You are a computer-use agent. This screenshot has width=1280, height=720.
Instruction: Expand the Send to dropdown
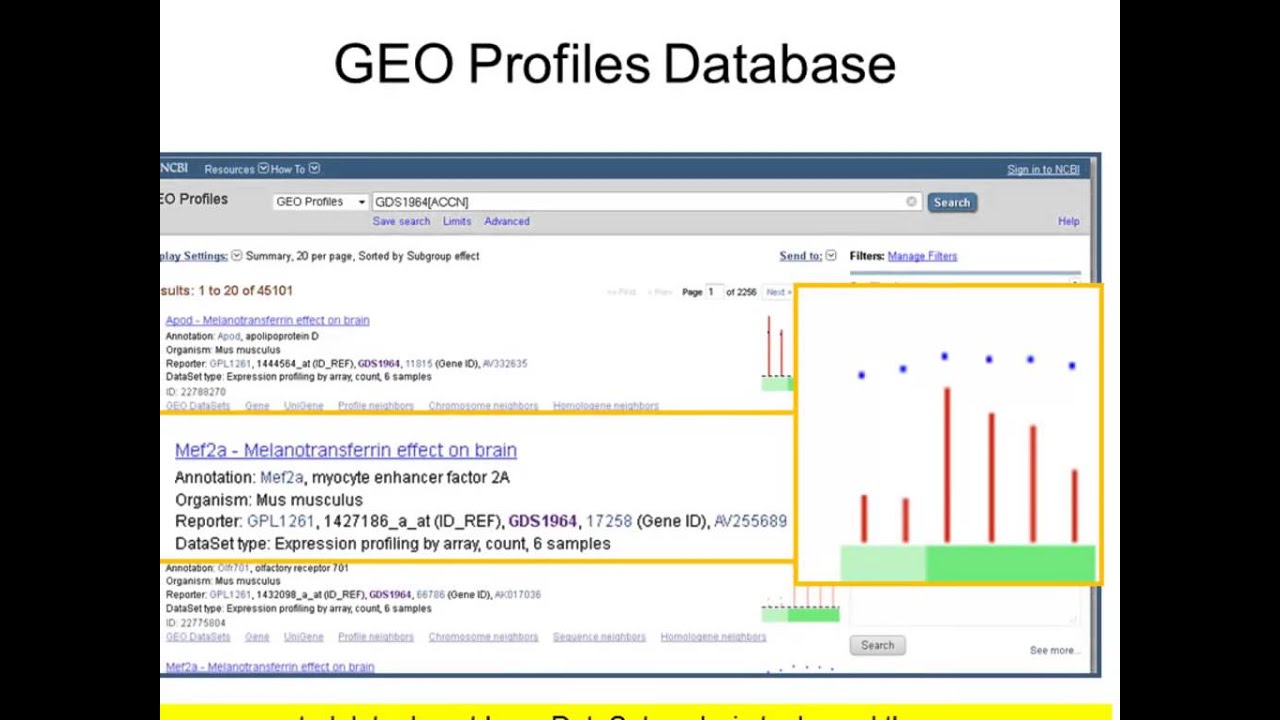[808, 256]
